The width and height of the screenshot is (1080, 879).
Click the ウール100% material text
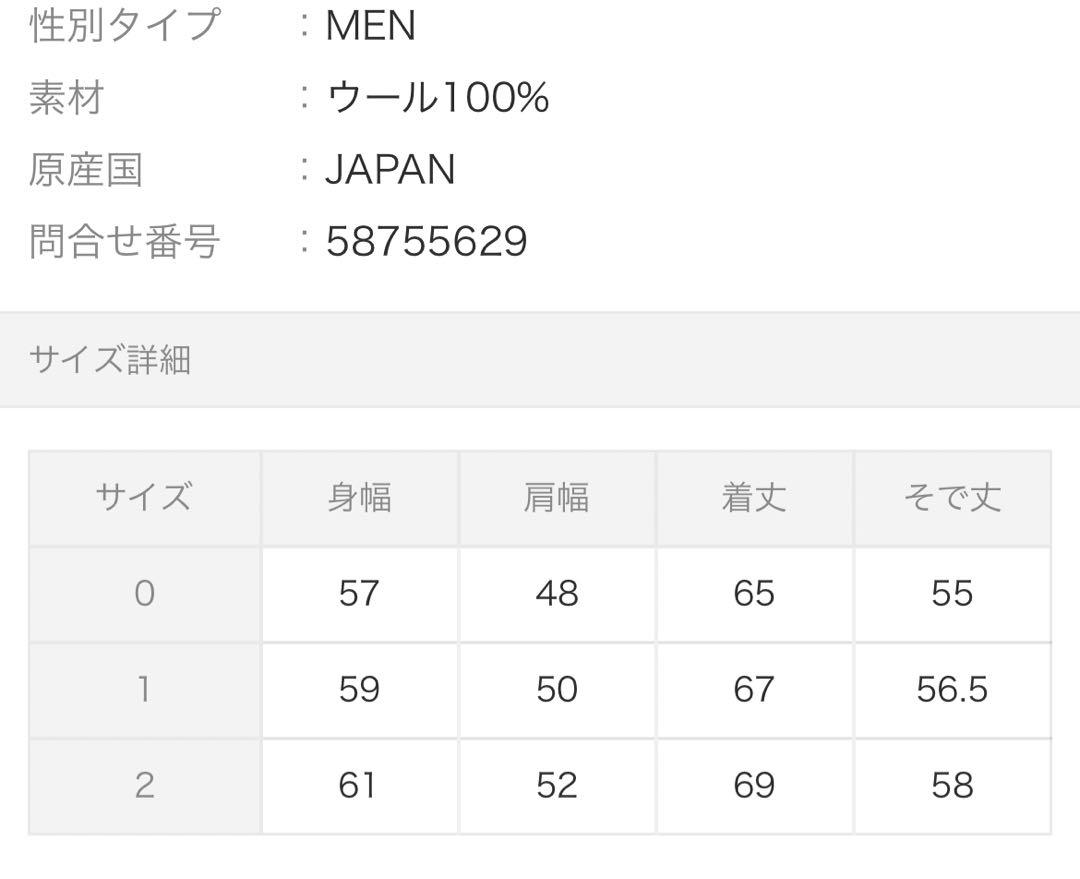click(437, 97)
